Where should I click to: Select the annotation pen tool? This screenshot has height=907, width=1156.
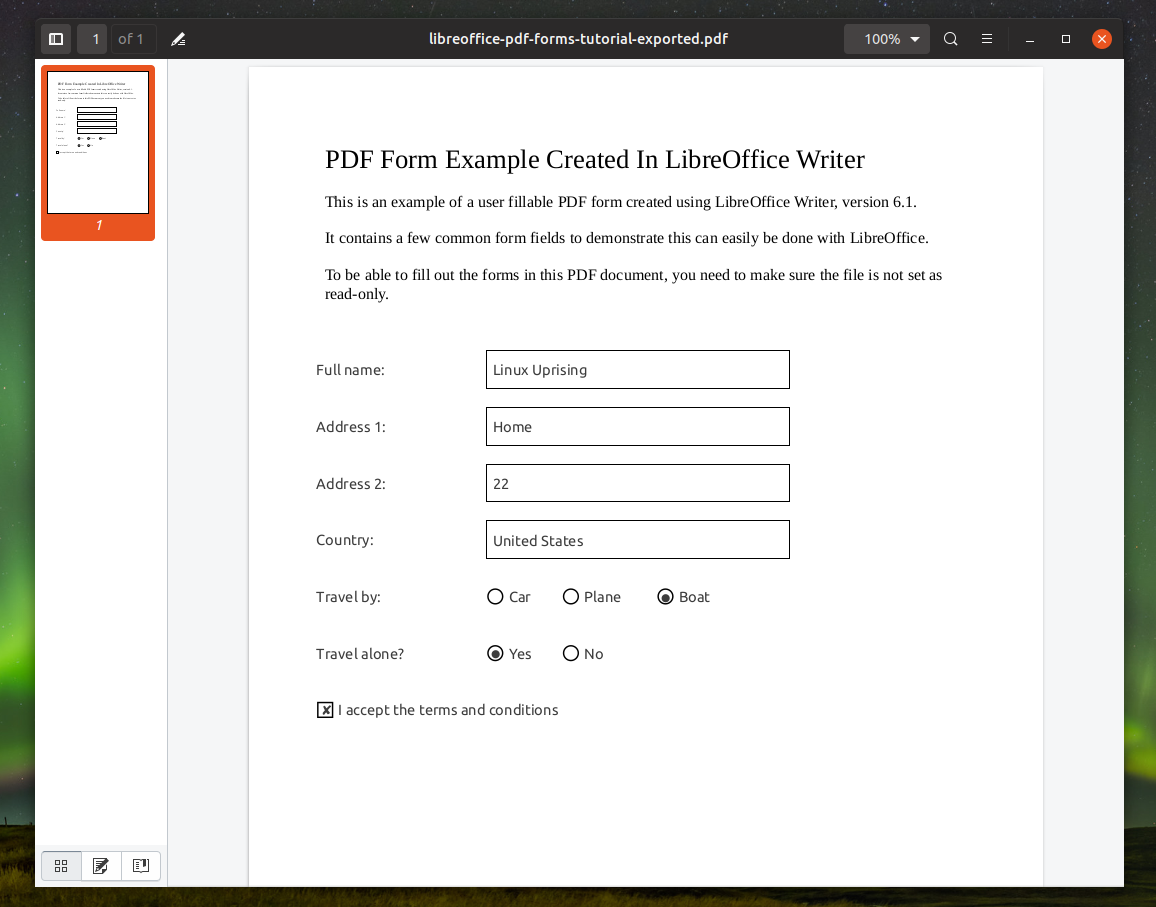point(178,38)
